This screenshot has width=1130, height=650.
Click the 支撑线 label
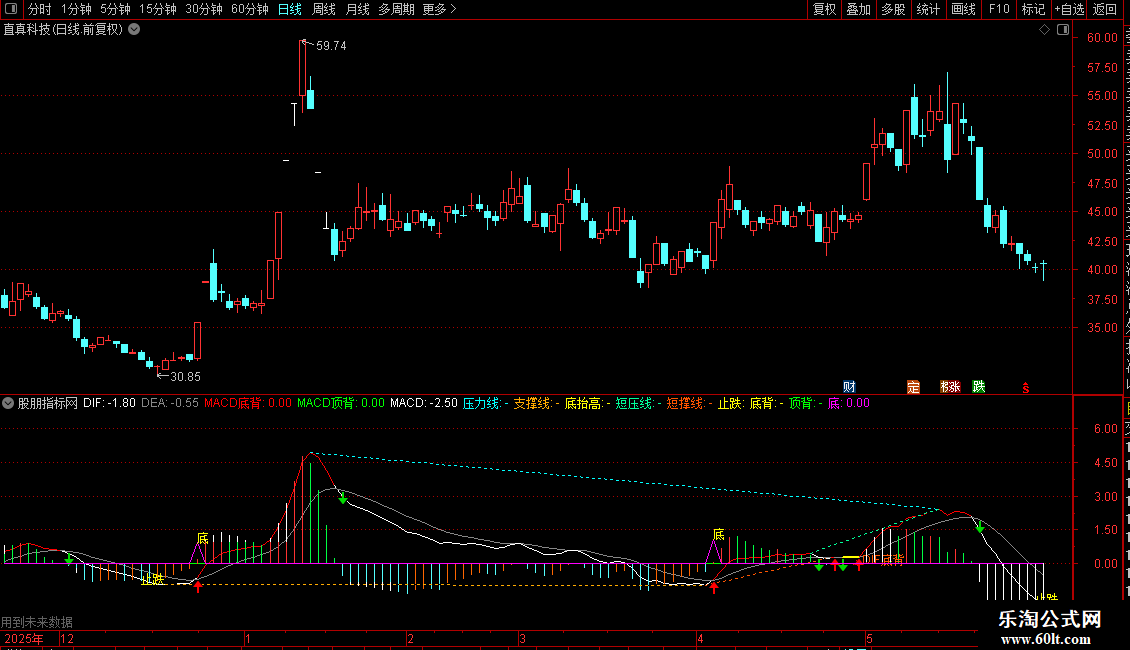point(536,403)
